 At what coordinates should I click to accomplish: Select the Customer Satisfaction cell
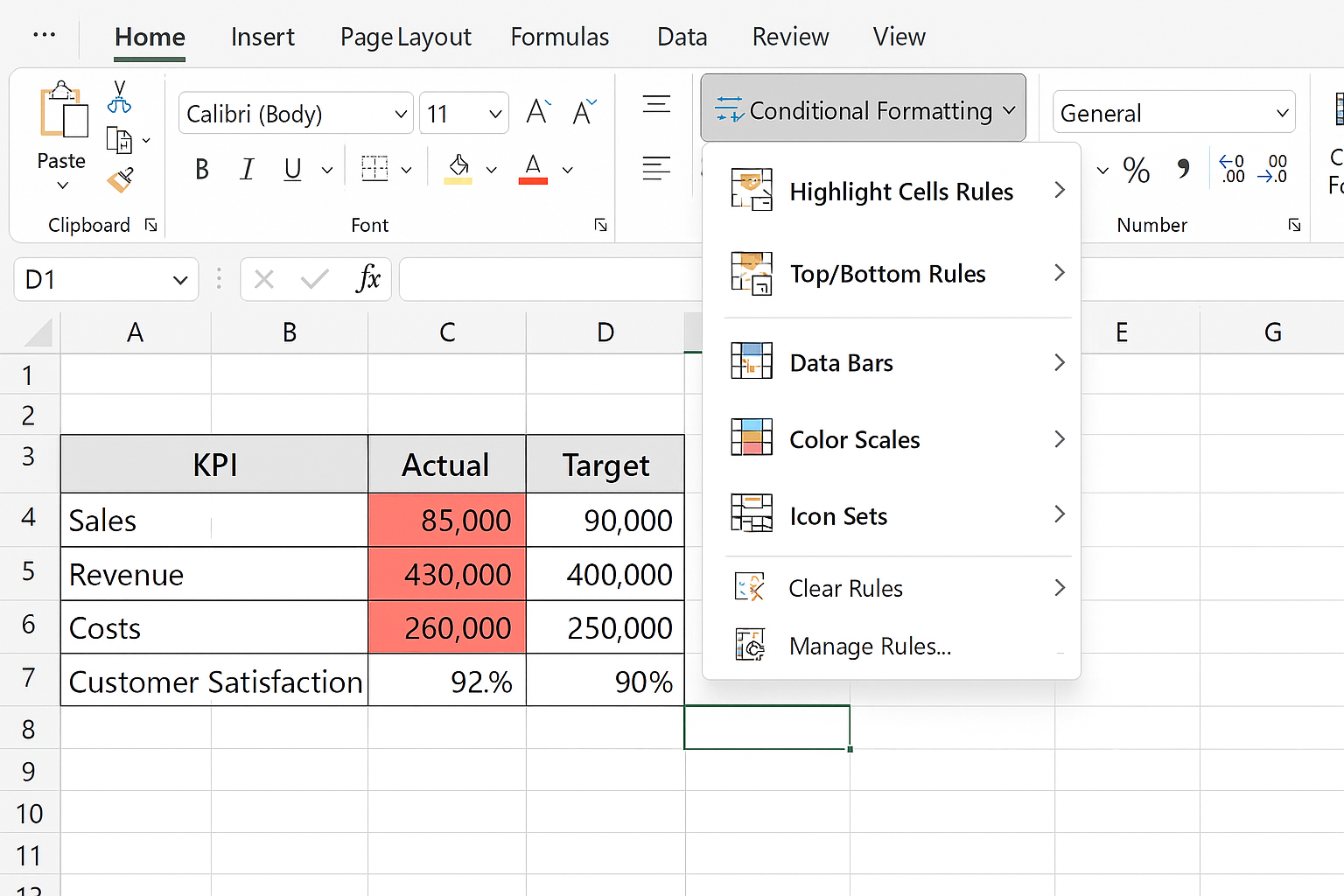click(214, 681)
